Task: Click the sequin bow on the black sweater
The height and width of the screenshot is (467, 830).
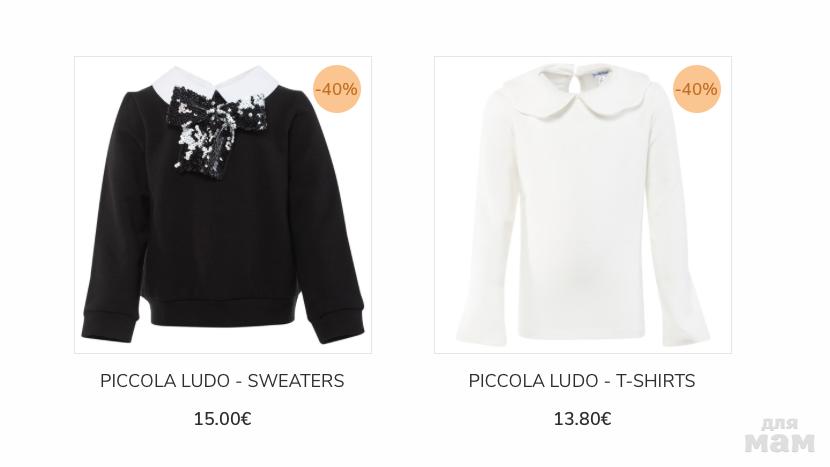Action: click(x=214, y=129)
